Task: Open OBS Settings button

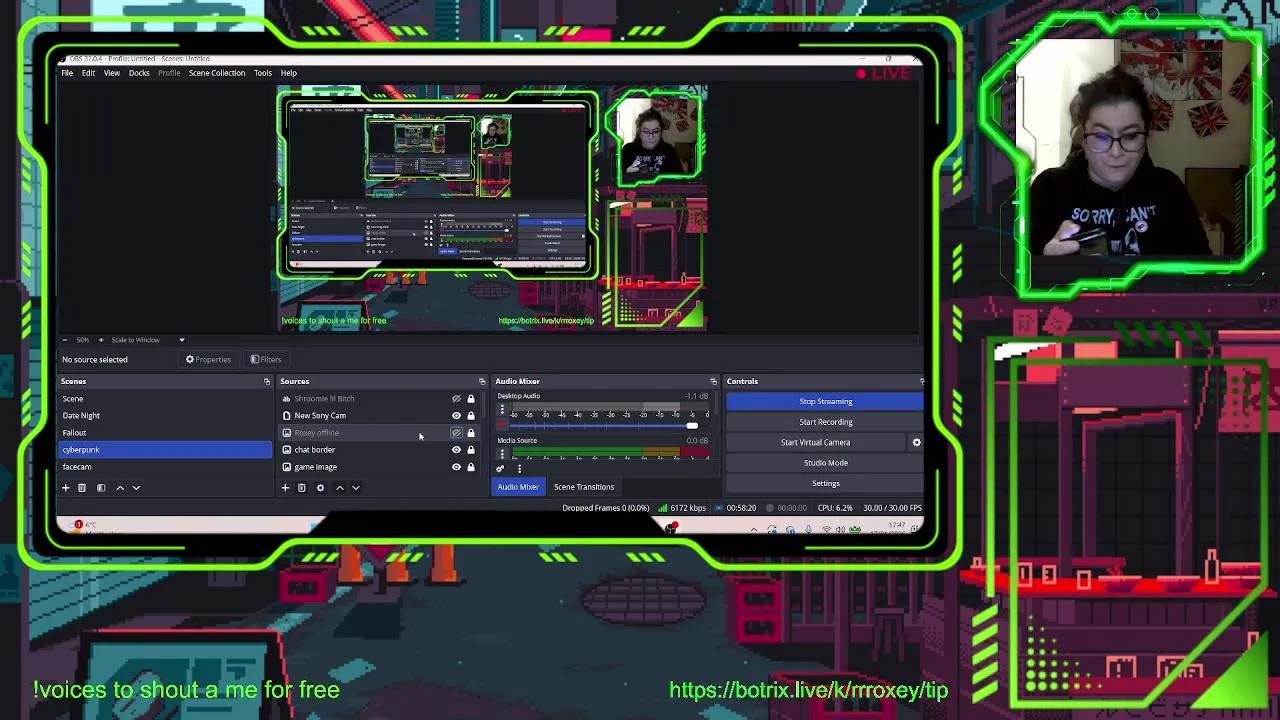Action: [825, 484]
